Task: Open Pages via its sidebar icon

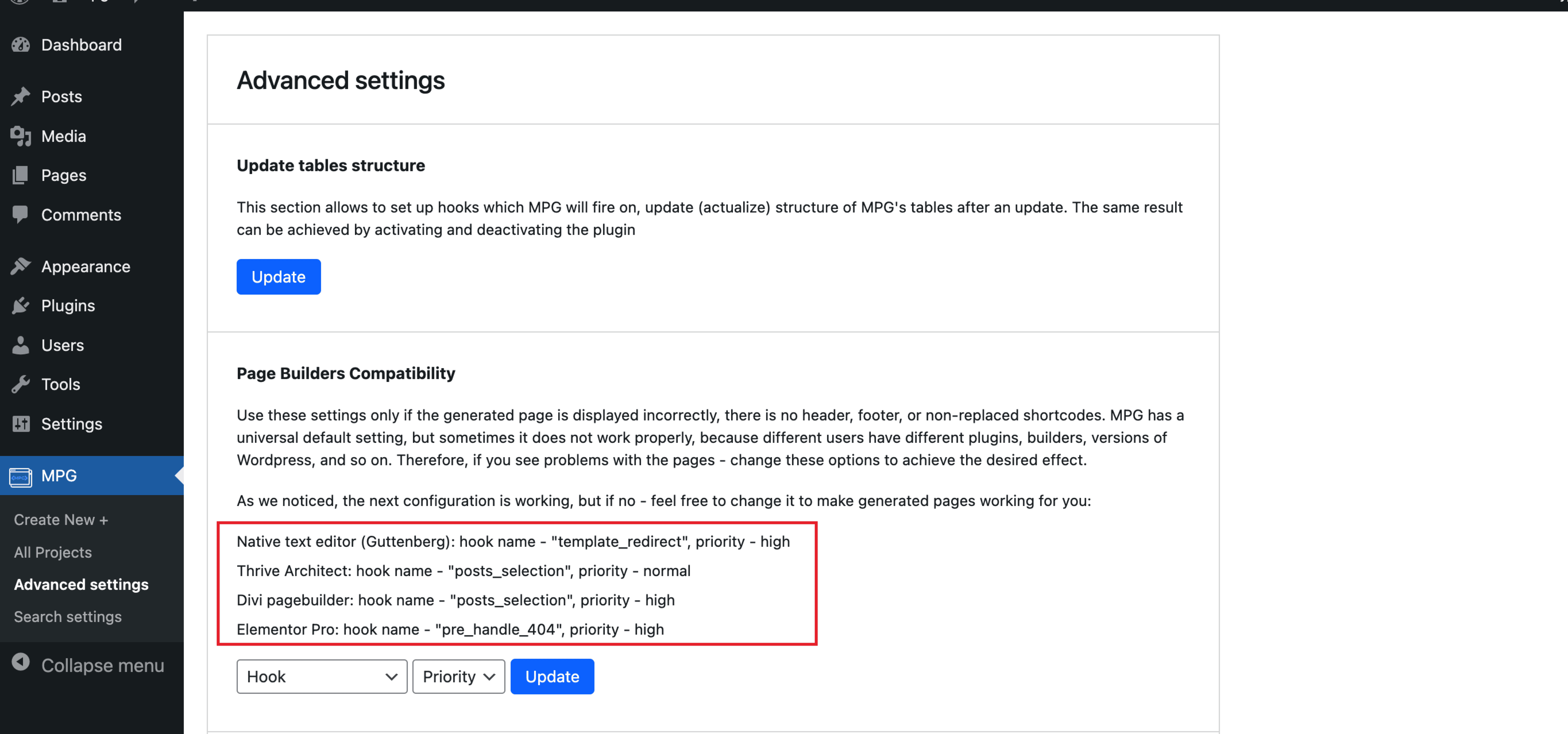Action: (x=21, y=175)
